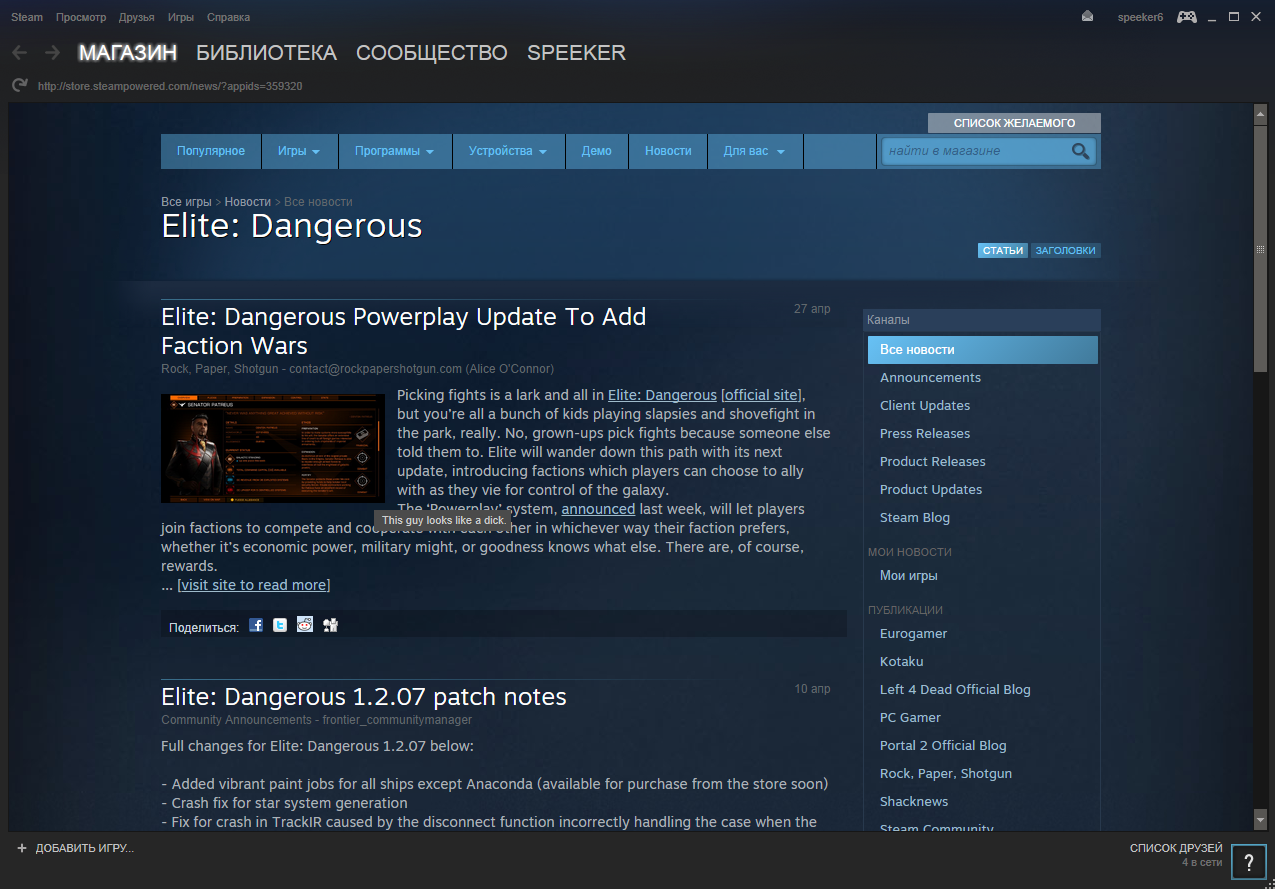1275x889 pixels.
Task: Select Left 4 Dead Official Blog
Action: [955, 690]
